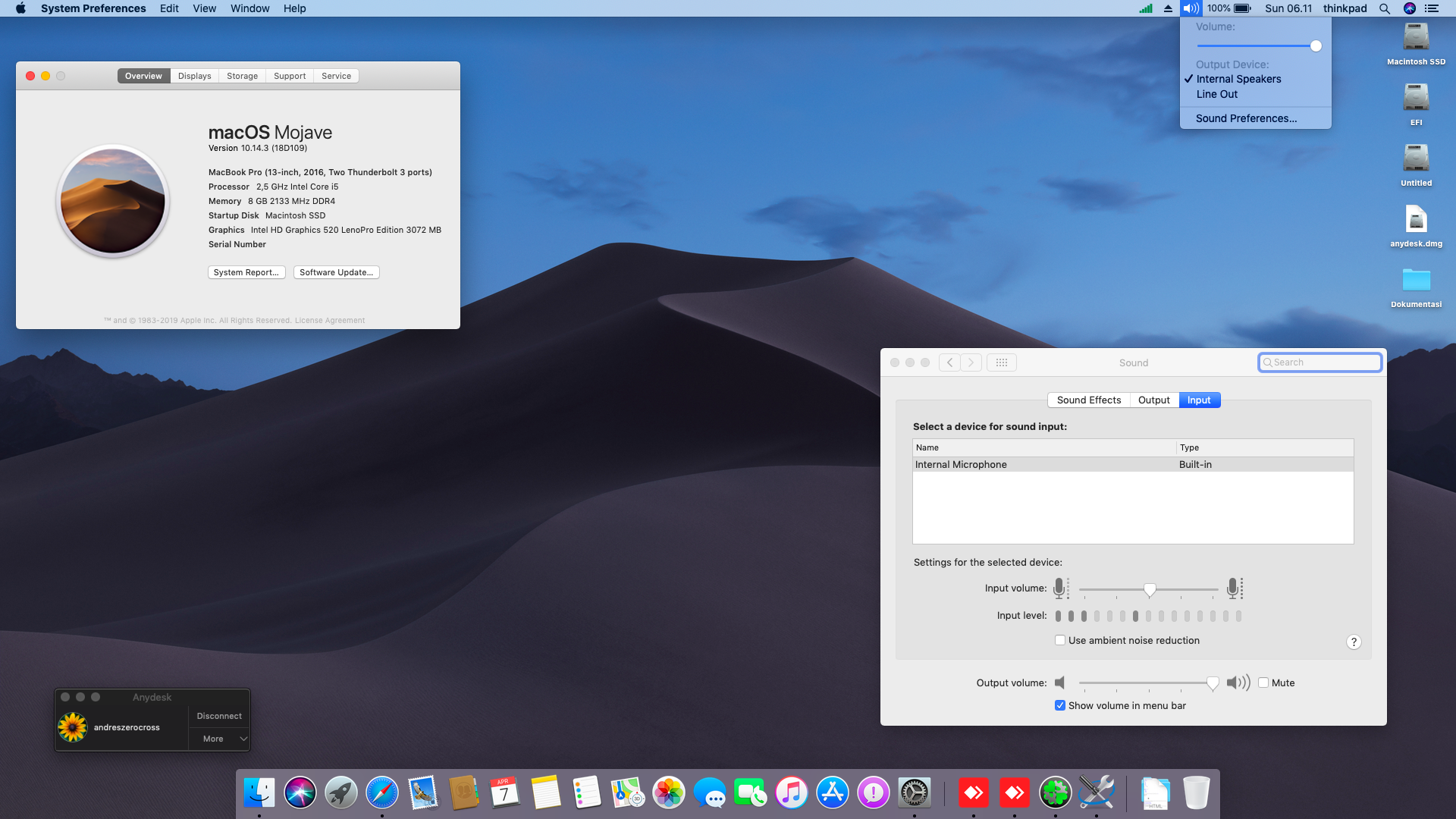The width and height of the screenshot is (1456, 819).
Task: Click the System Report button
Action: (x=246, y=272)
